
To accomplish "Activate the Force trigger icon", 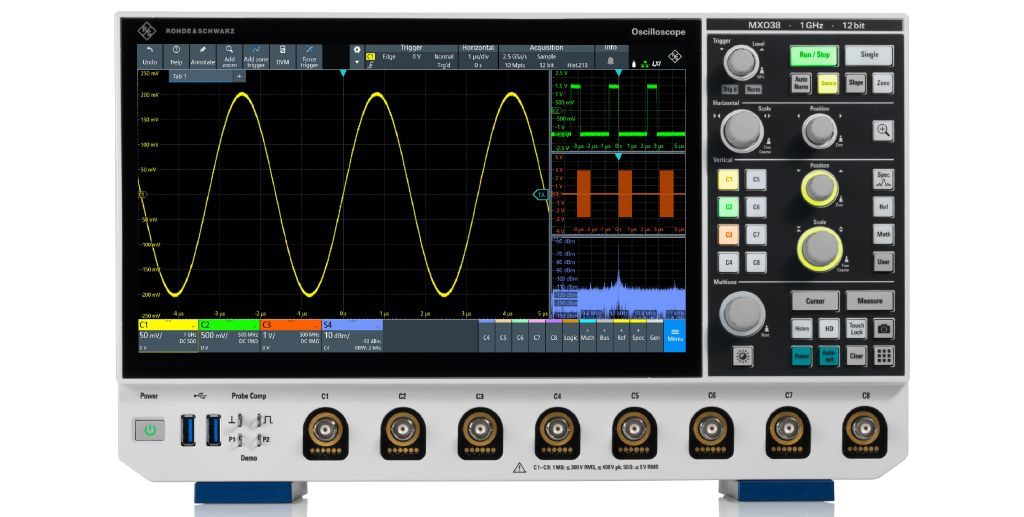I will (x=309, y=55).
